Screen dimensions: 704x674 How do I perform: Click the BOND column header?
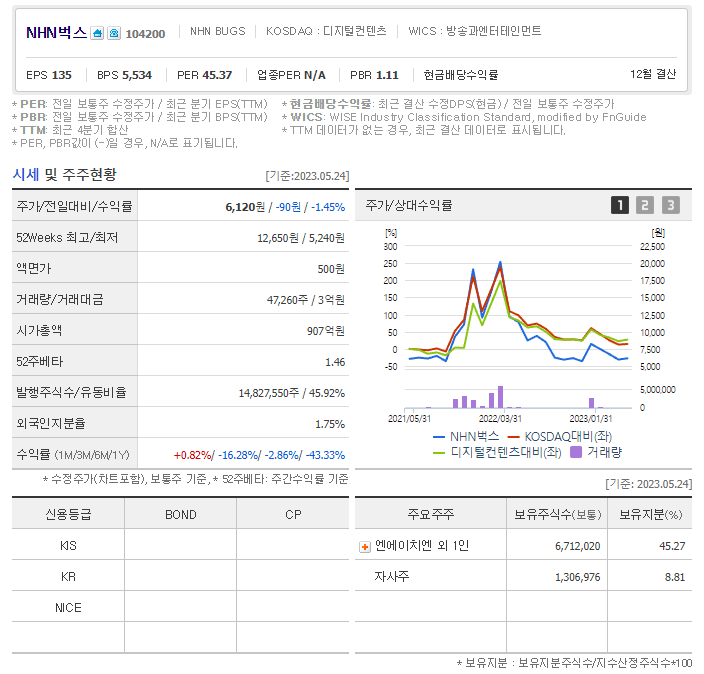pos(180,514)
